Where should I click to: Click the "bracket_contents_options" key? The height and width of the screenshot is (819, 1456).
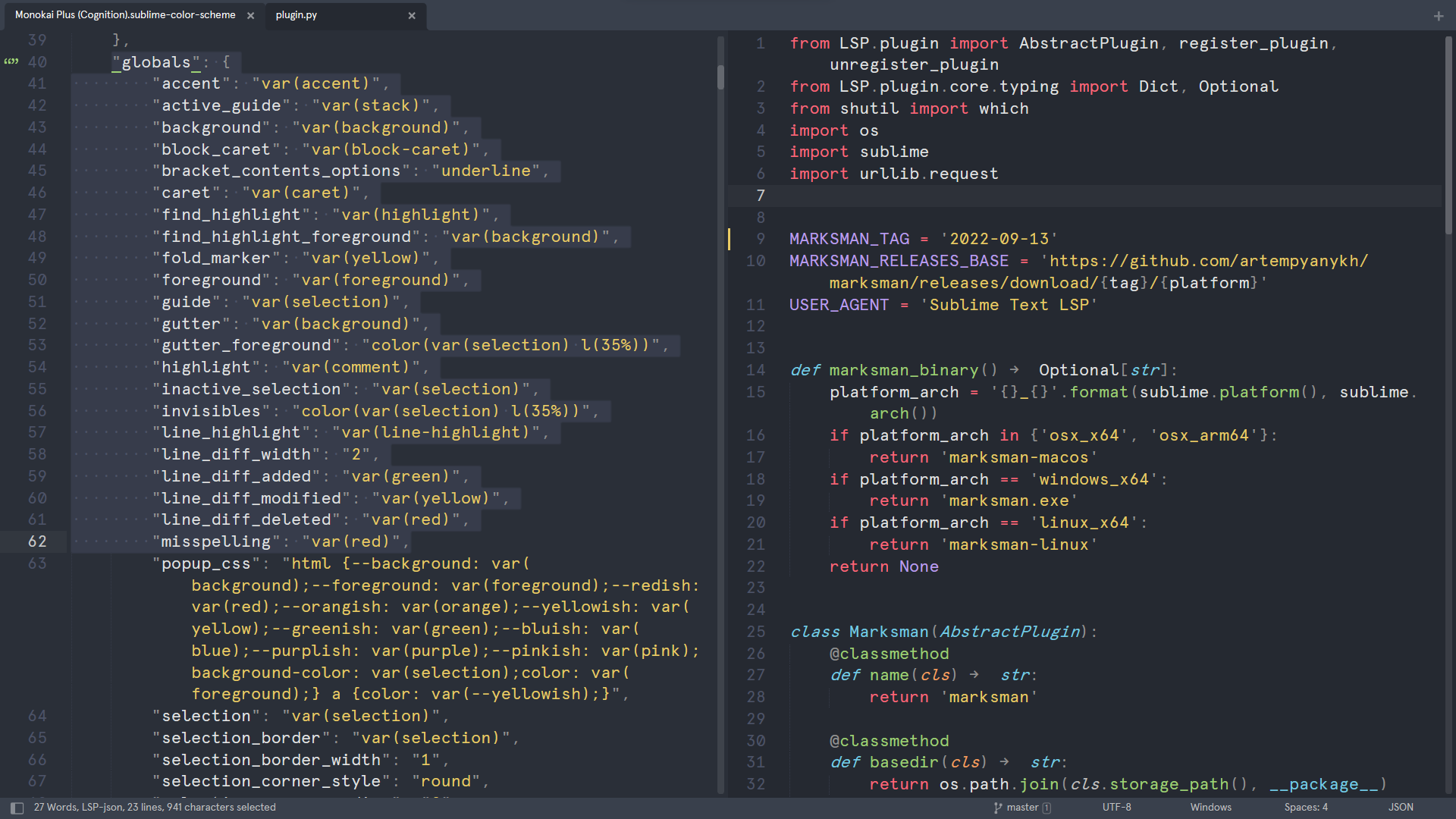click(x=281, y=171)
